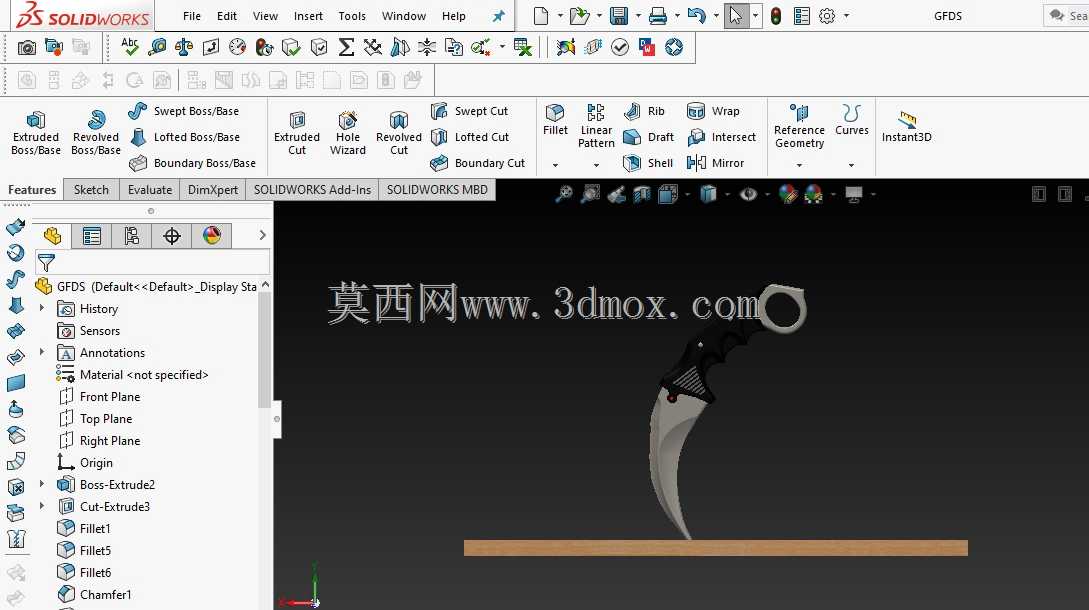Screen dimensions: 1089x610
Task: Click the Lofted Boss/Base tool
Action: [185, 137]
